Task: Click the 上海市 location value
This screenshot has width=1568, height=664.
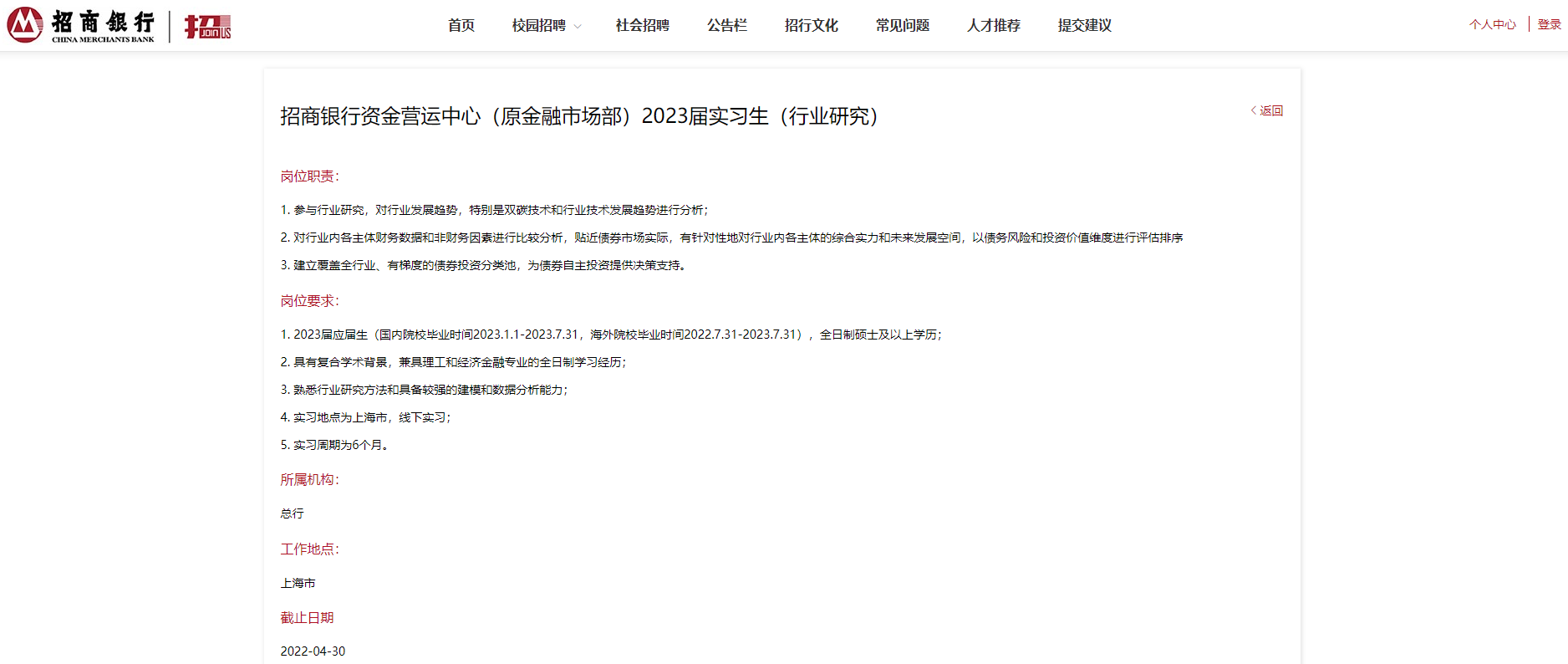Action: tap(298, 583)
